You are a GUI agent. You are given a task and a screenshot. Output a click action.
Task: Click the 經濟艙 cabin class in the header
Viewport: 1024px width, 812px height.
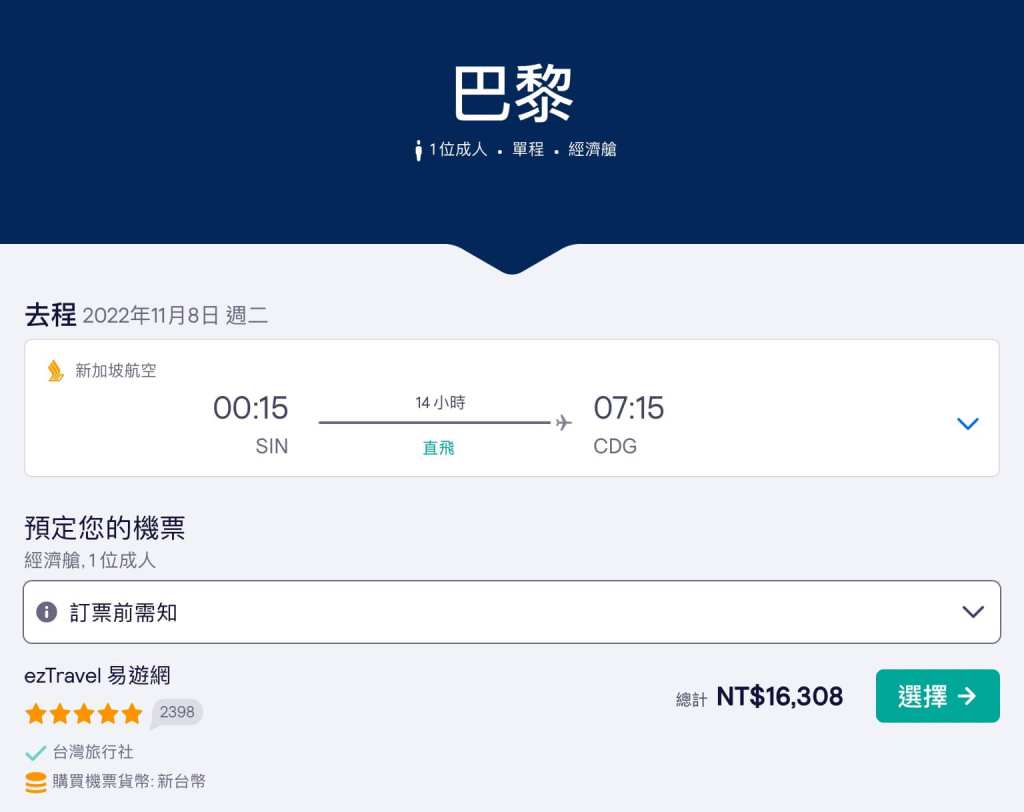(592, 150)
